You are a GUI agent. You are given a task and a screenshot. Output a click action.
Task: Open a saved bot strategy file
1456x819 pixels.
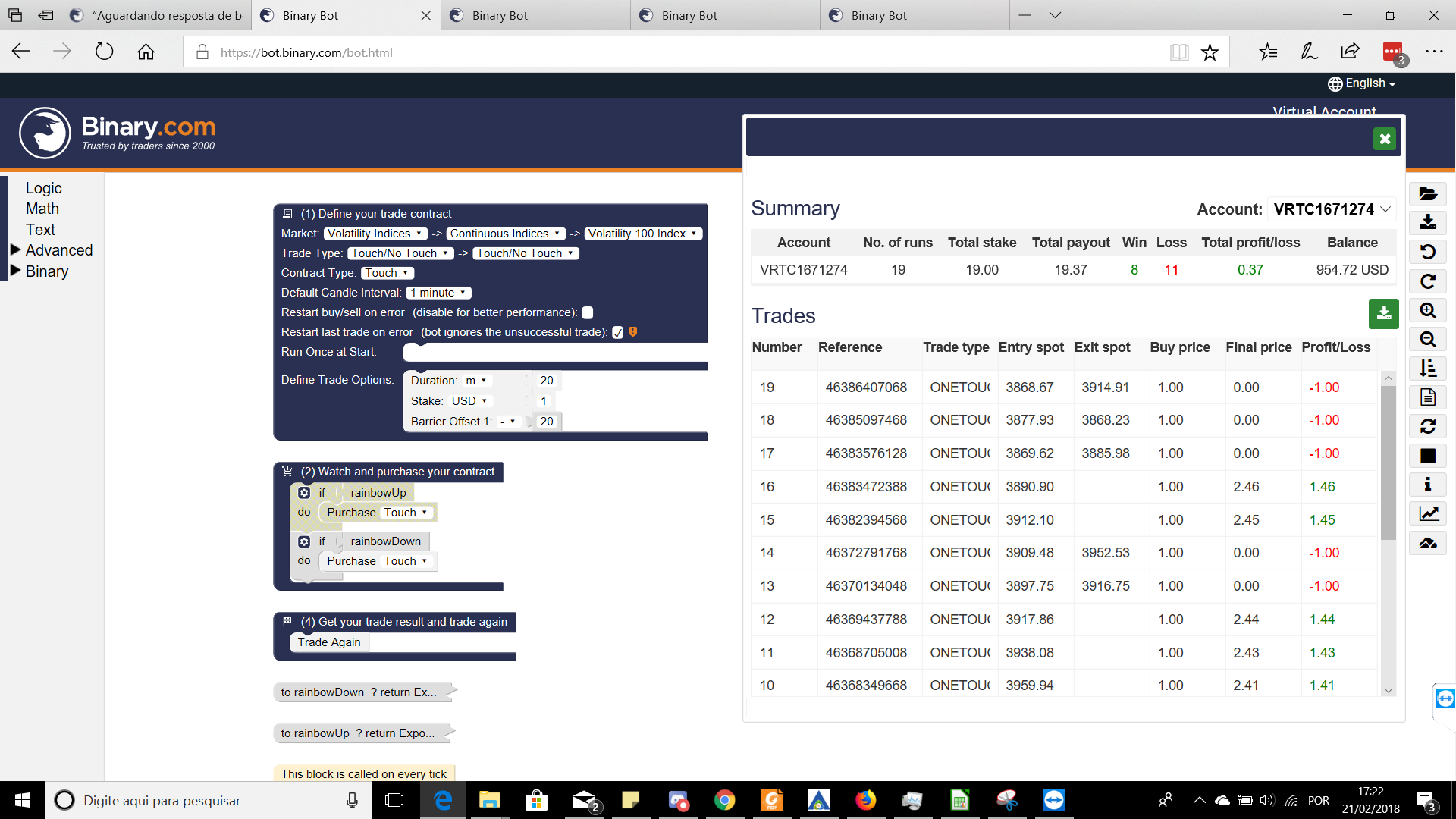coord(1429,193)
